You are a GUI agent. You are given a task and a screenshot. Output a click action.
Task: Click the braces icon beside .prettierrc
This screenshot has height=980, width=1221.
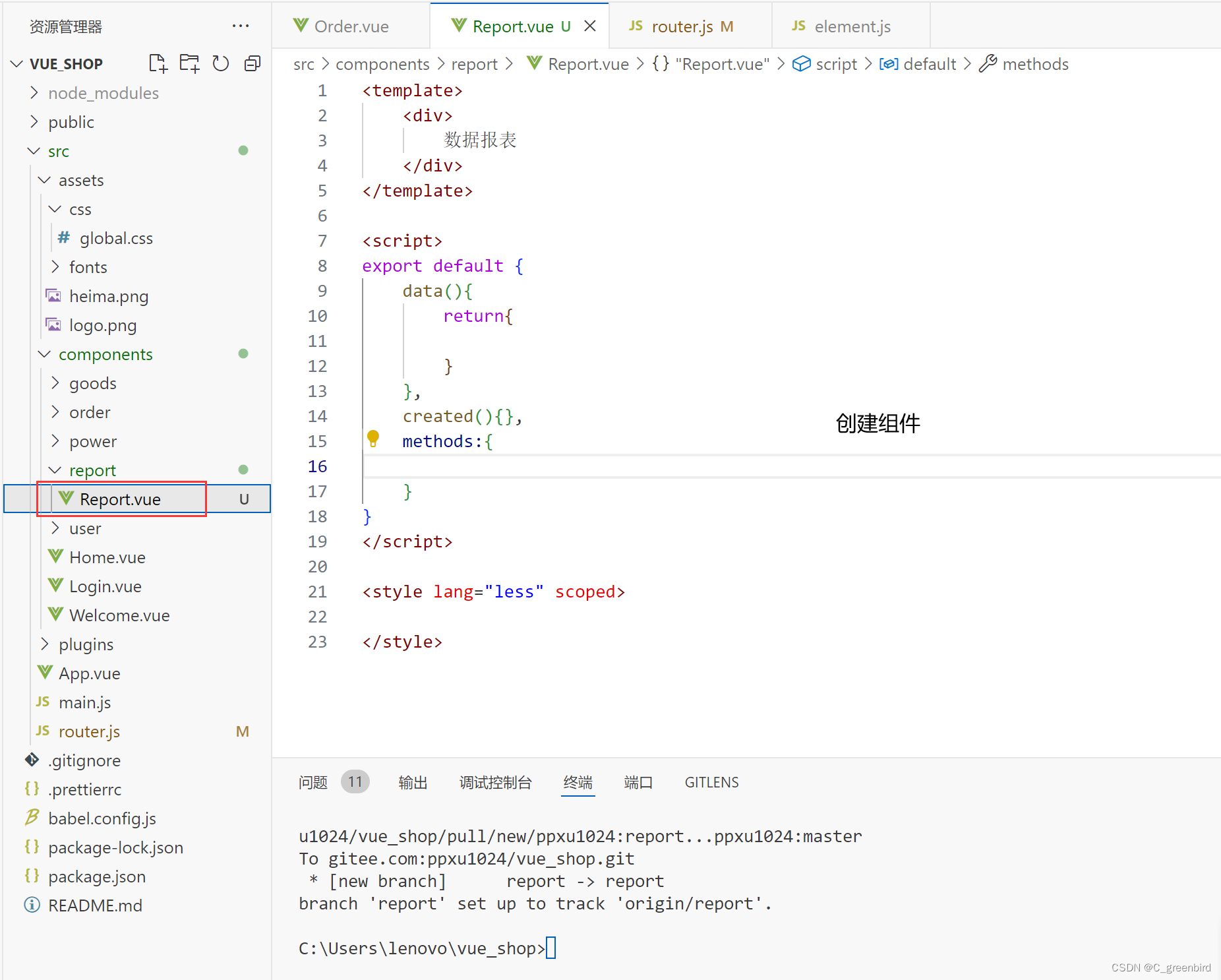coord(32,789)
